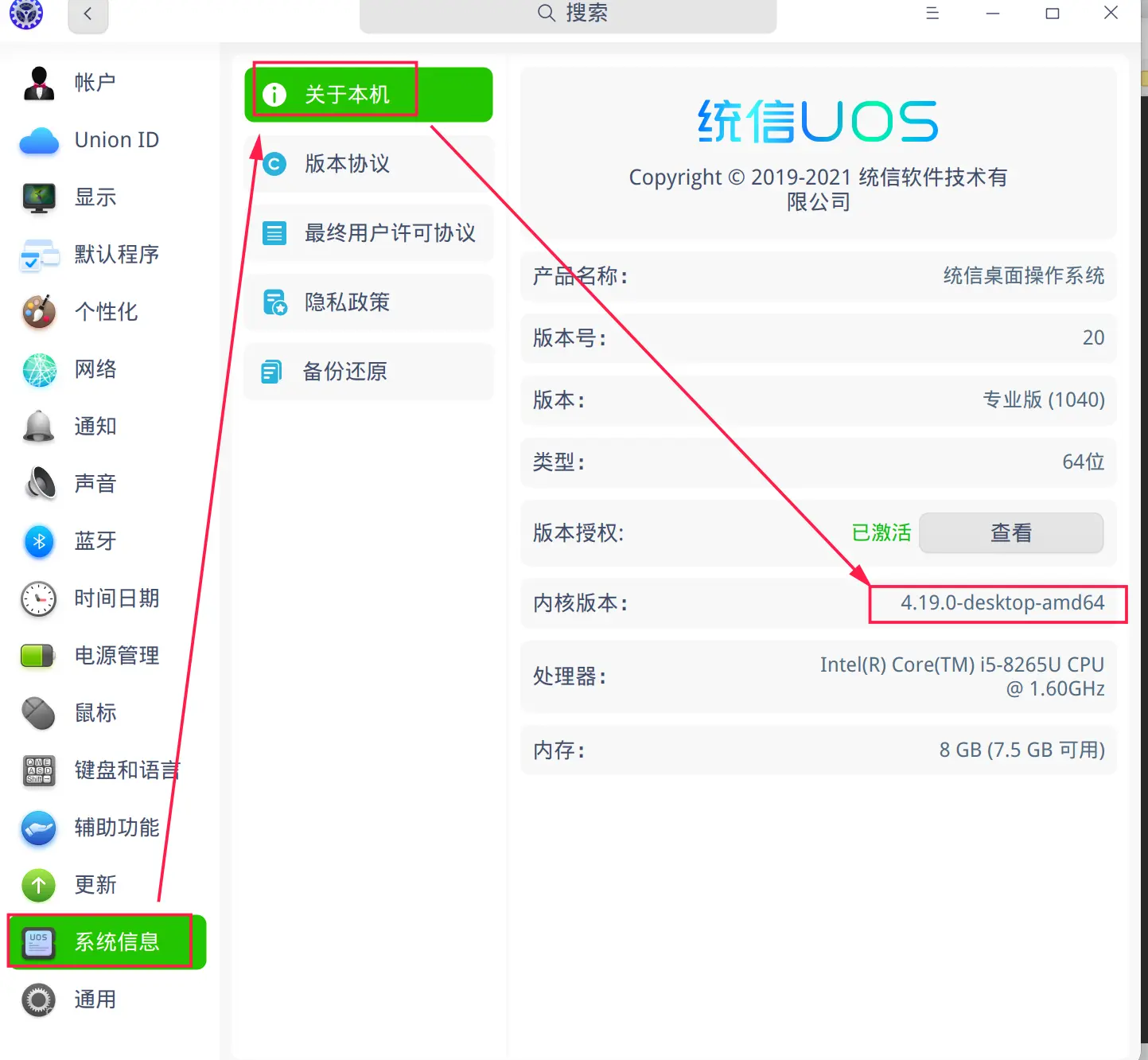
Task: Open the 个性化 palette icon
Action: pos(39,312)
